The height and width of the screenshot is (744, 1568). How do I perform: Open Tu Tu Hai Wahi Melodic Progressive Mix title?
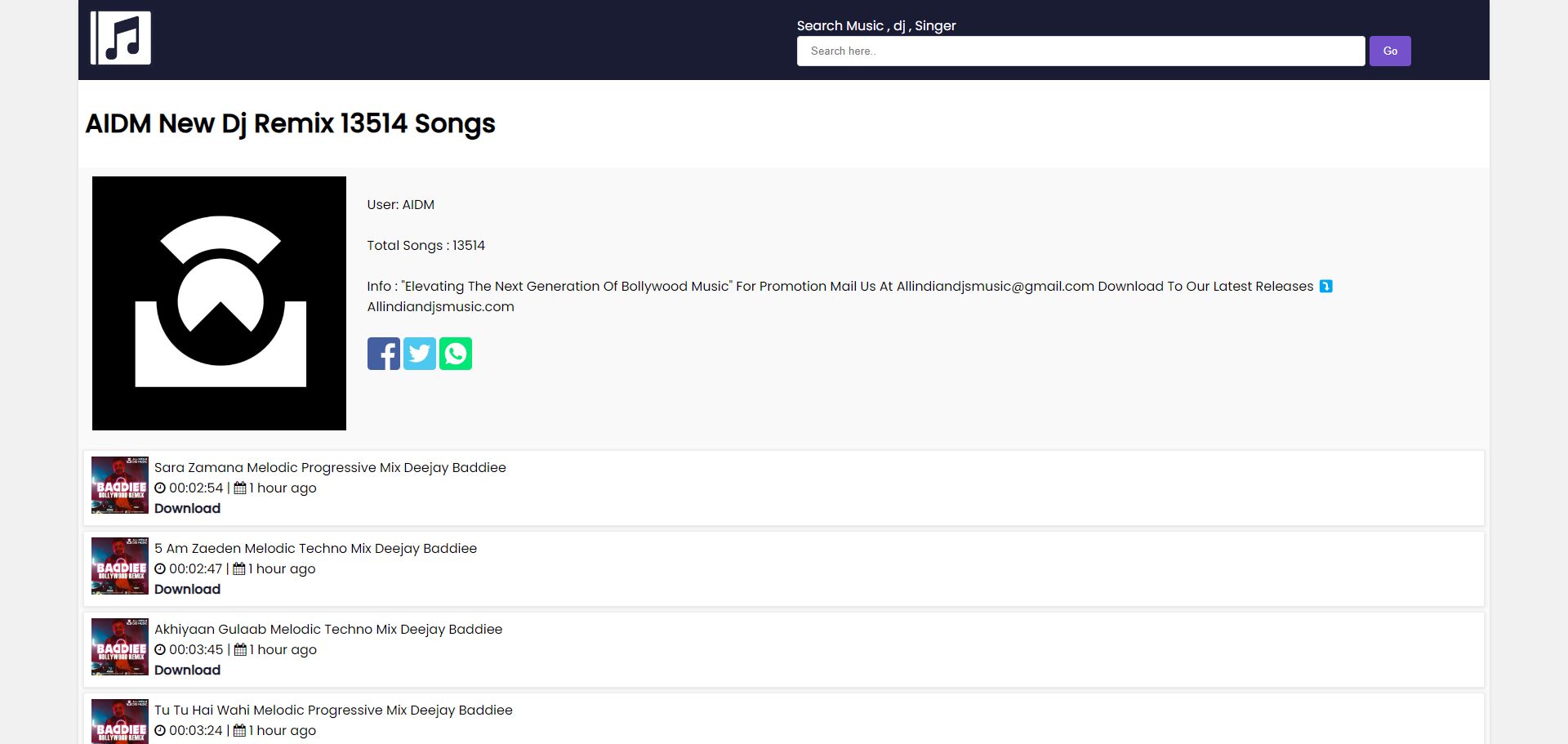click(333, 710)
